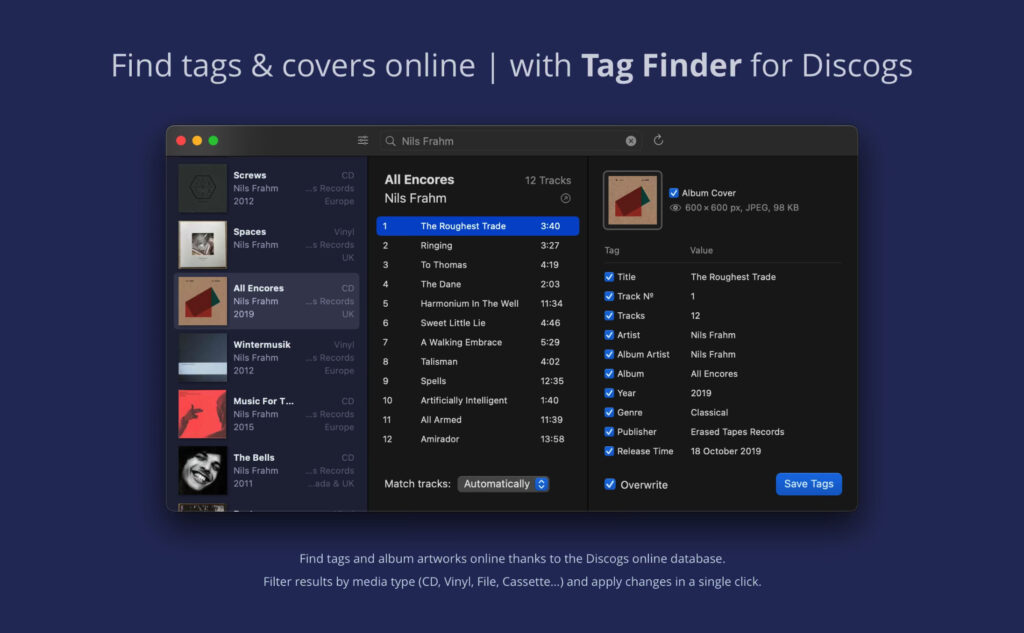Disable the Artist tag checkbox
Image resolution: width=1024 pixels, height=633 pixels.
tap(610, 335)
